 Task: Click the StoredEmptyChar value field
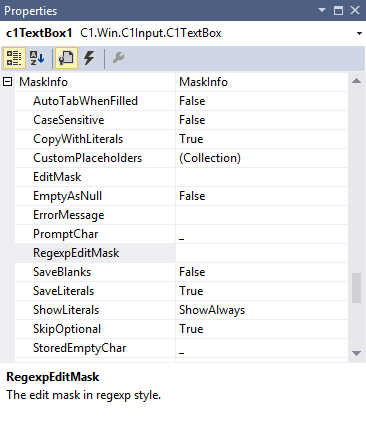pyautogui.click(x=262, y=348)
